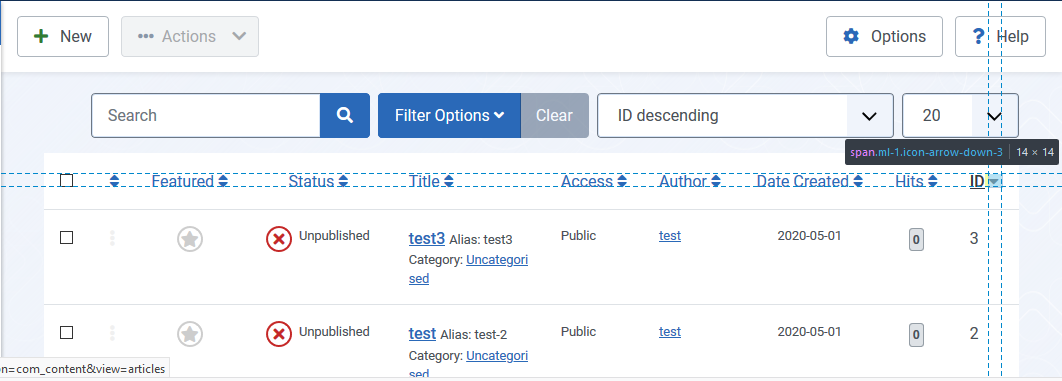1062x381 pixels.
Task: Toggle featured star for test article
Action: pyautogui.click(x=190, y=334)
